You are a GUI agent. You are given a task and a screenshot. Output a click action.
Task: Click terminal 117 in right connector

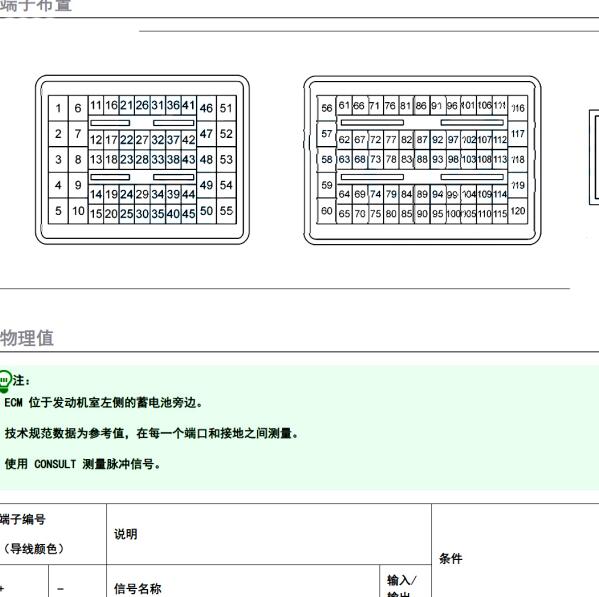pyautogui.click(x=518, y=134)
